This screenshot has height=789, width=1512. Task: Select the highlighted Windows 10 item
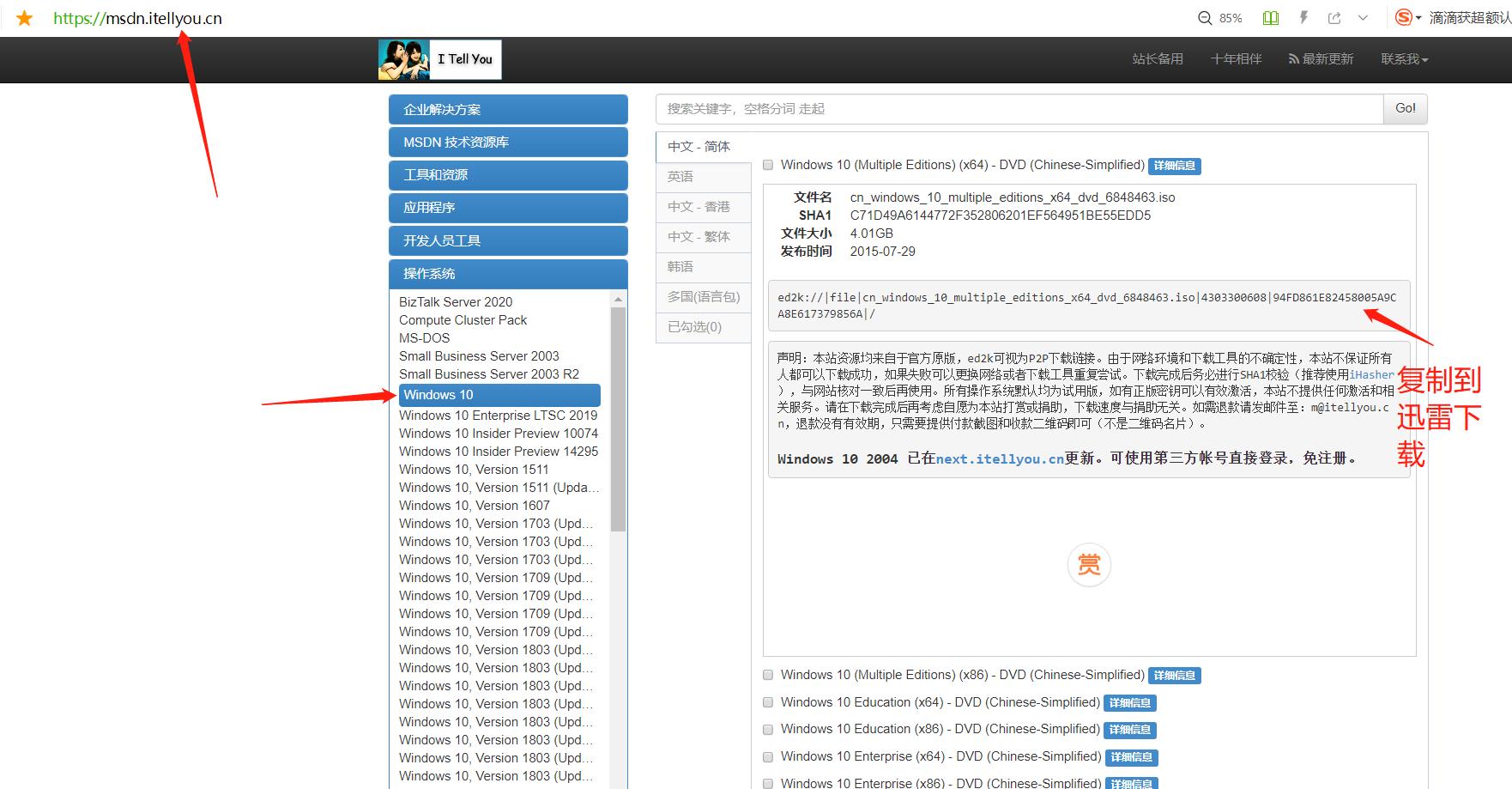tap(499, 395)
